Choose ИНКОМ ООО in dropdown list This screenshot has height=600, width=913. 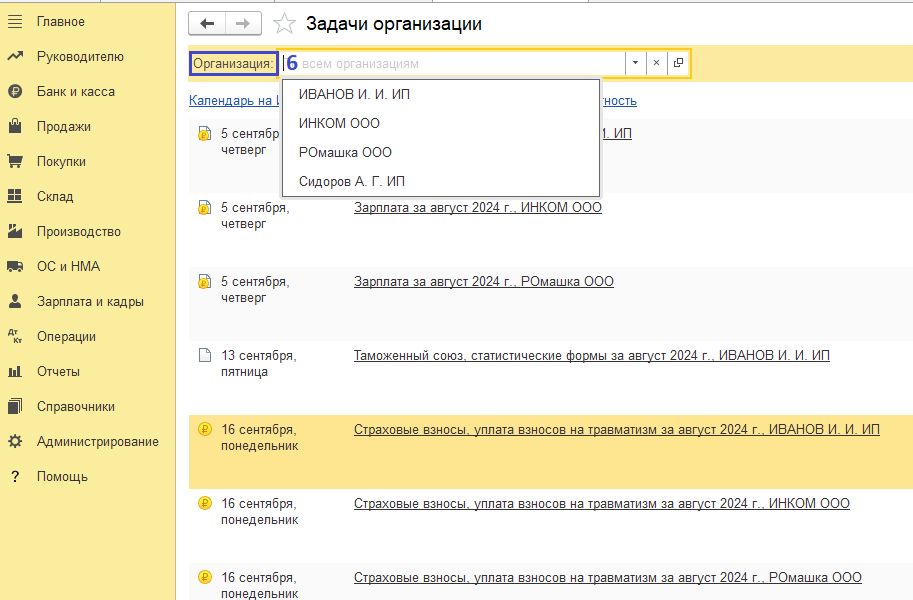[x=339, y=123]
